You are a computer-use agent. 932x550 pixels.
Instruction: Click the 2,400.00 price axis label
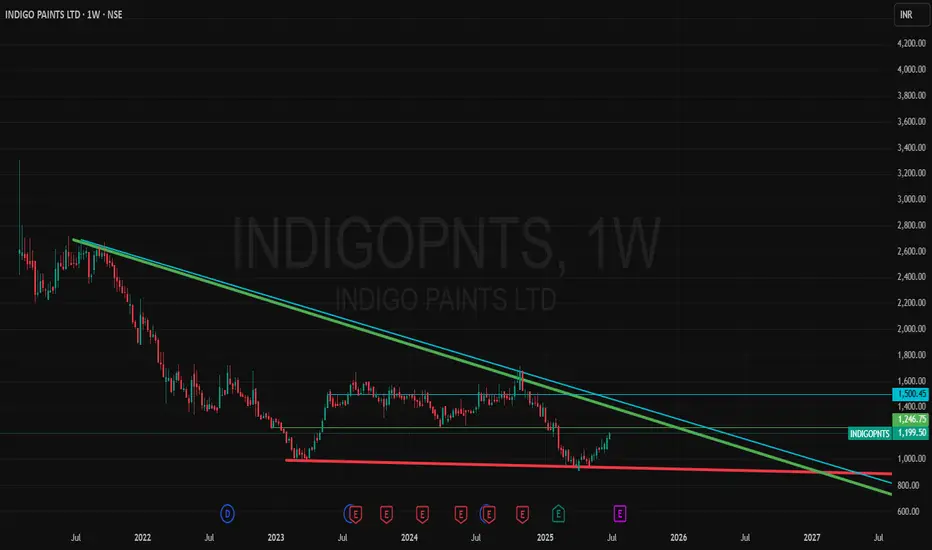911,277
